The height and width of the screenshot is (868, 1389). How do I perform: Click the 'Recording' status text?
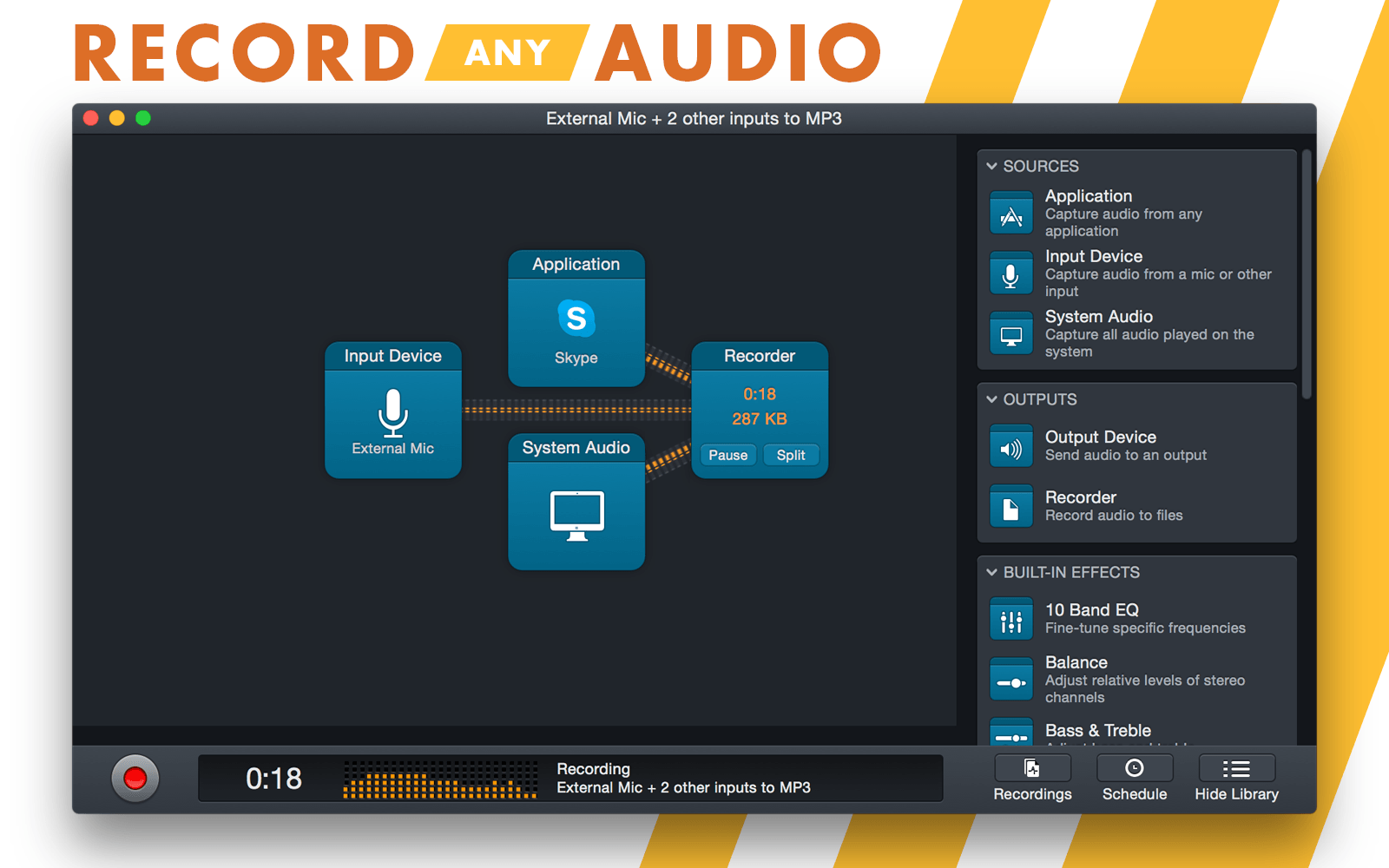593,769
